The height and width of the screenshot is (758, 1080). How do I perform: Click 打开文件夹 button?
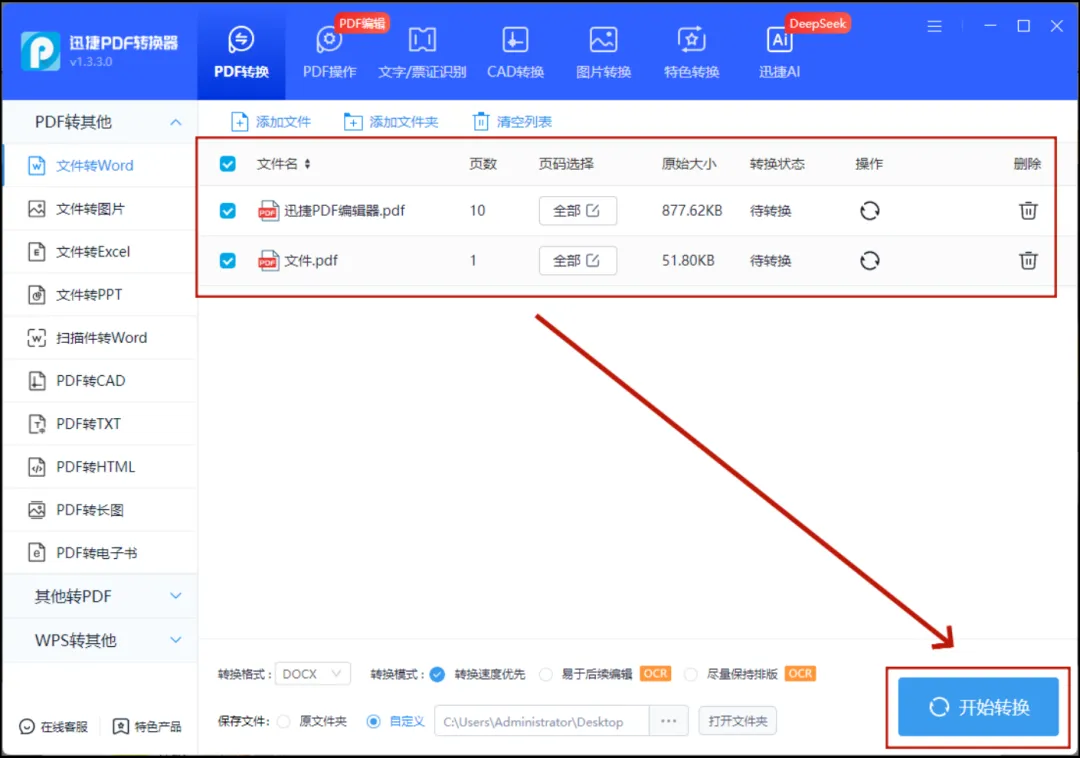(x=737, y=722)
